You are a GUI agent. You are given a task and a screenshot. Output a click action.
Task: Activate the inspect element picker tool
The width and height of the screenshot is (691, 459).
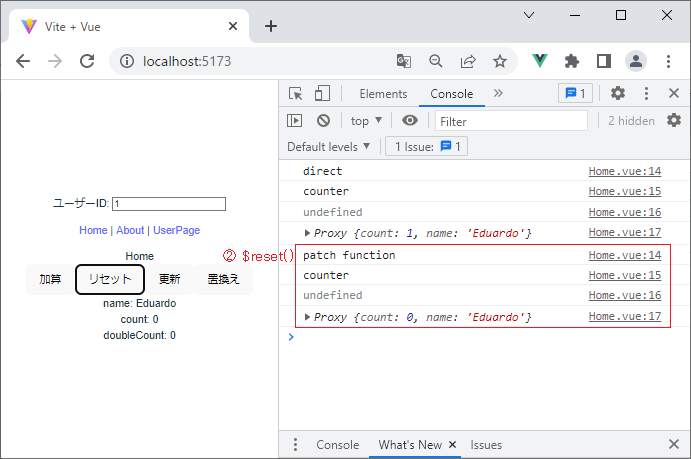click(x=295, y=94)
